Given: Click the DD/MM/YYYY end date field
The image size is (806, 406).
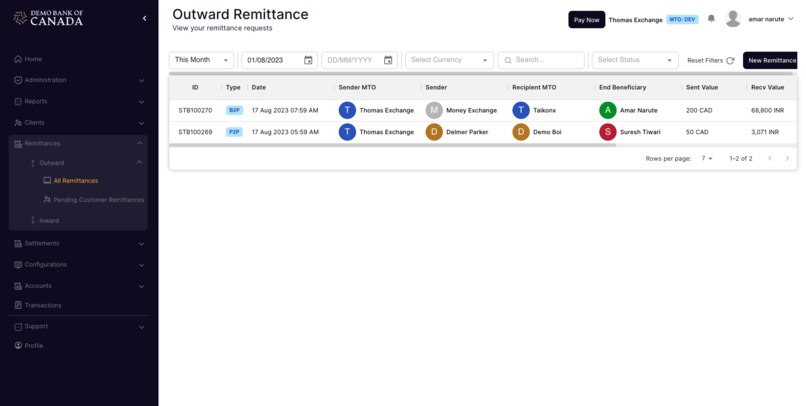Looking at the screenshot, I should [359, 60].
